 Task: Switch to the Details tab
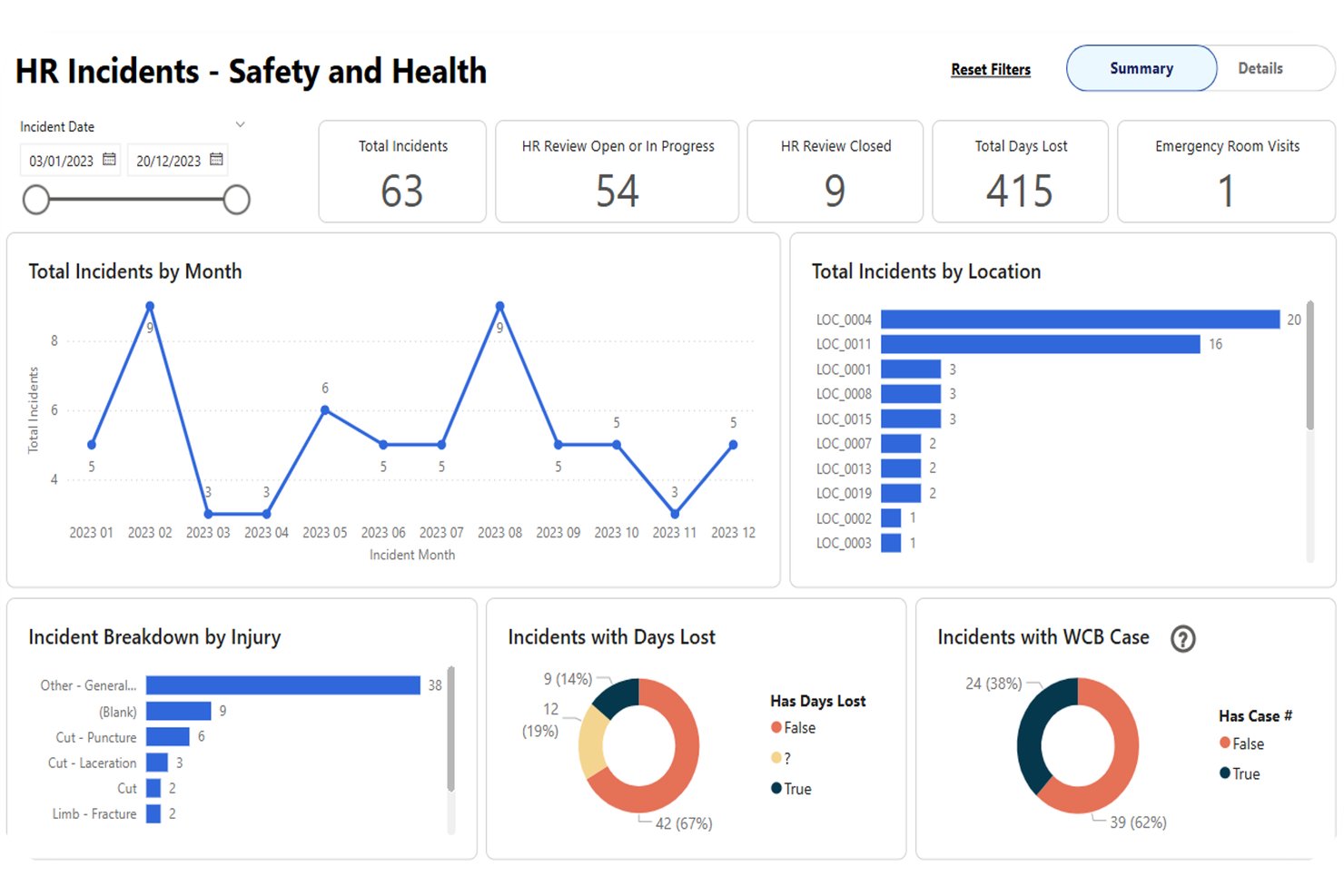point(1260,68)
